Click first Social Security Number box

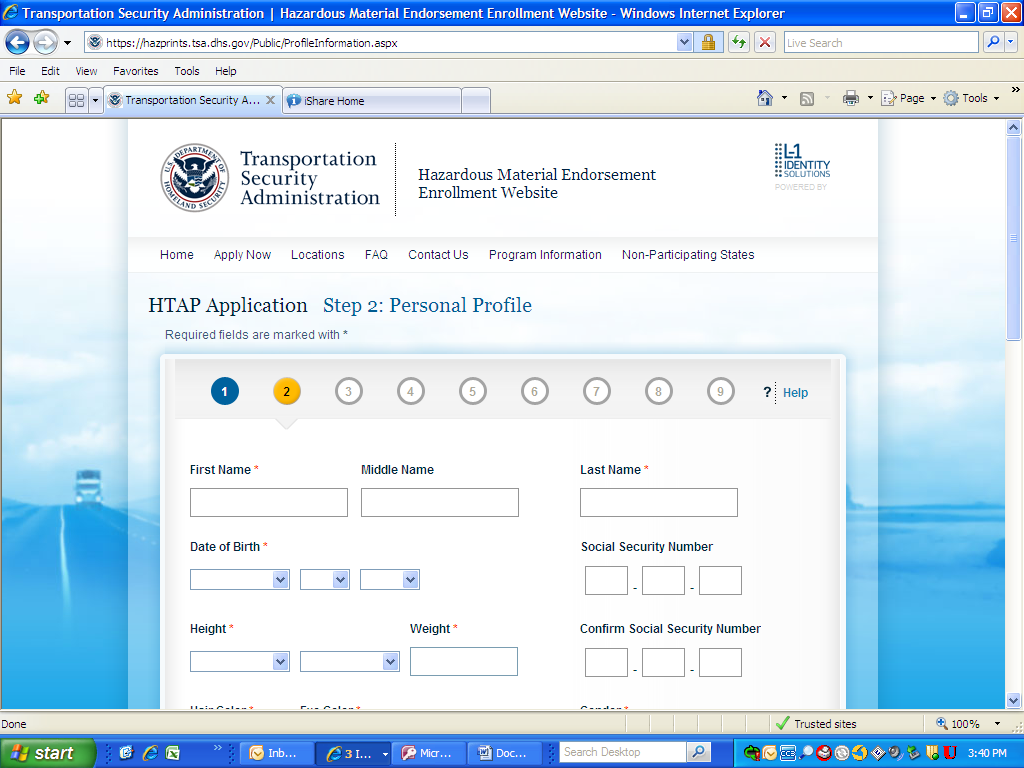607,581
